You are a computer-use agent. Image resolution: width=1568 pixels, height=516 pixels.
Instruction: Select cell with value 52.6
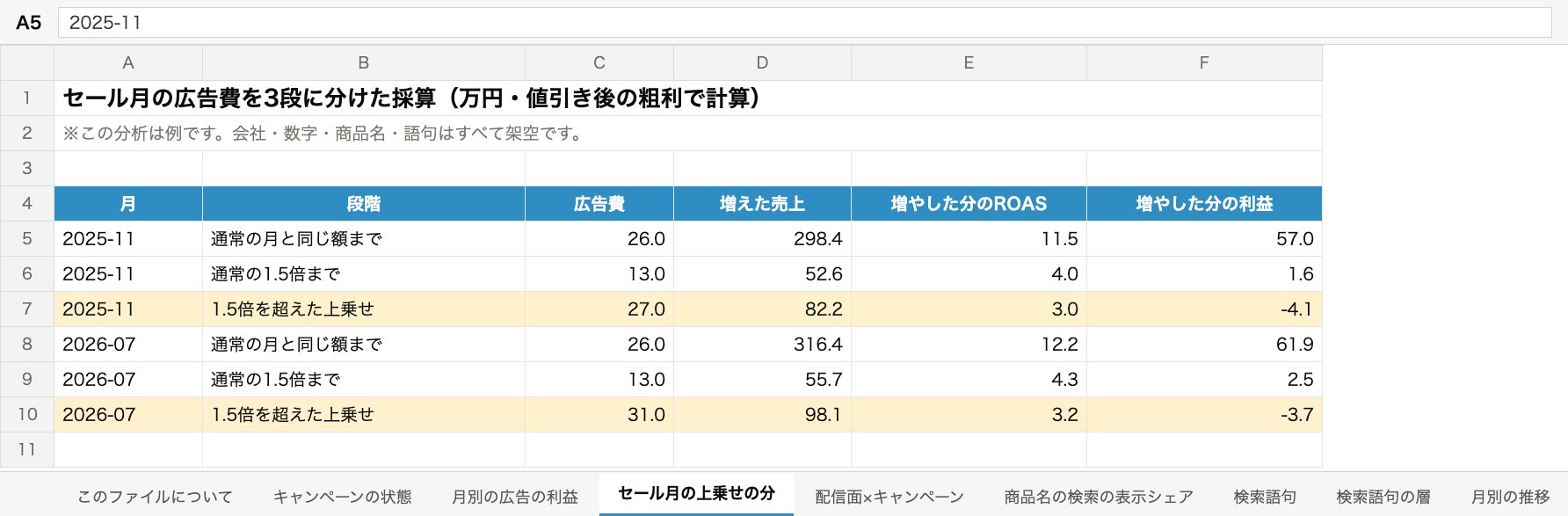[x=762, y=274]
